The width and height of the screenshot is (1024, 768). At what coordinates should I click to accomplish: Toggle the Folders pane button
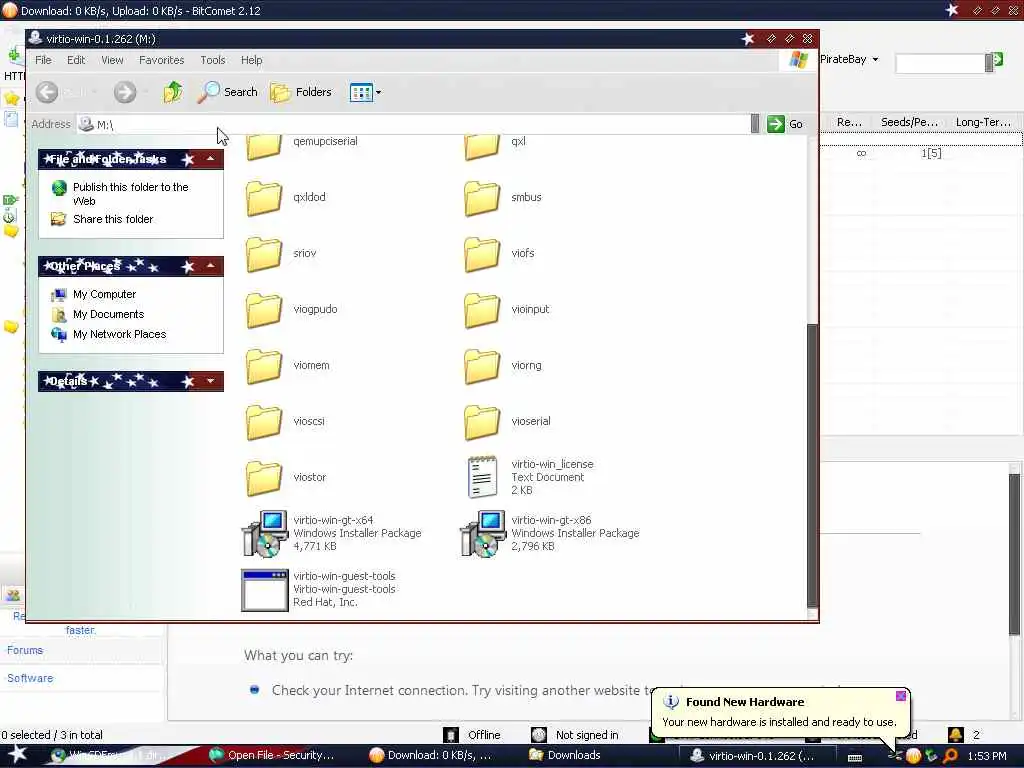pos(301,92)
